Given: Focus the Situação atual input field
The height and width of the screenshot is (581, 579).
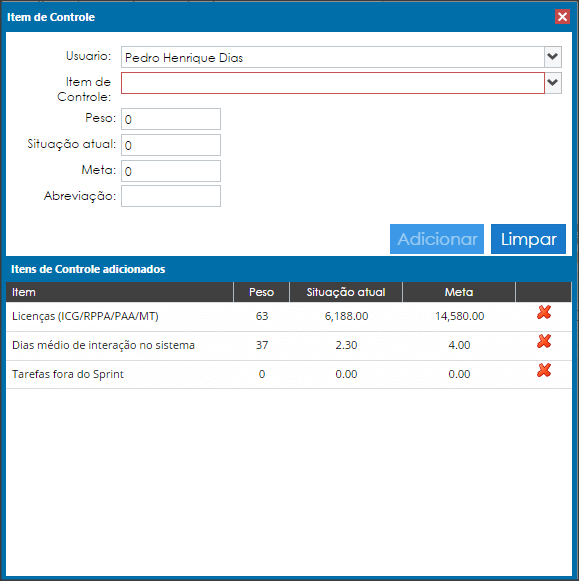Looking at the screenshot, I should pyautogui.click(x=171, y=145).
